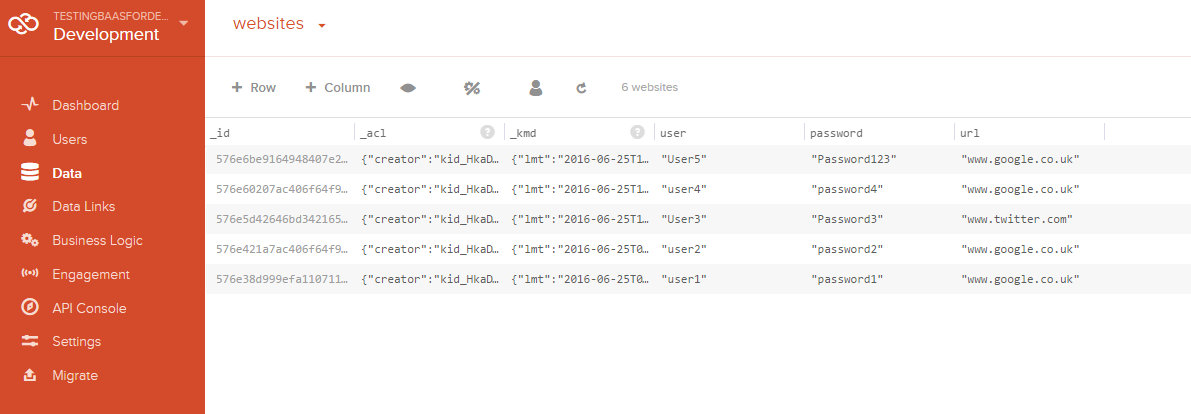Open the filter percent icon
This screenshot has height=414, width=1191.
pyautogui.click(x=472, y=88)
